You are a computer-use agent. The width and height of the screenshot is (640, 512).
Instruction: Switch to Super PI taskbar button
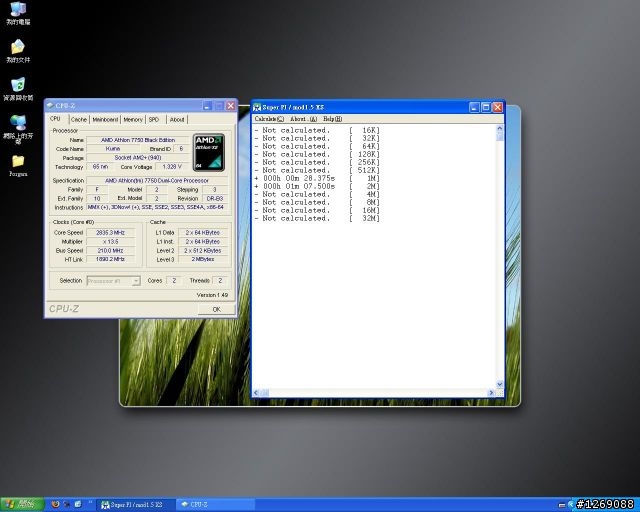136,505
